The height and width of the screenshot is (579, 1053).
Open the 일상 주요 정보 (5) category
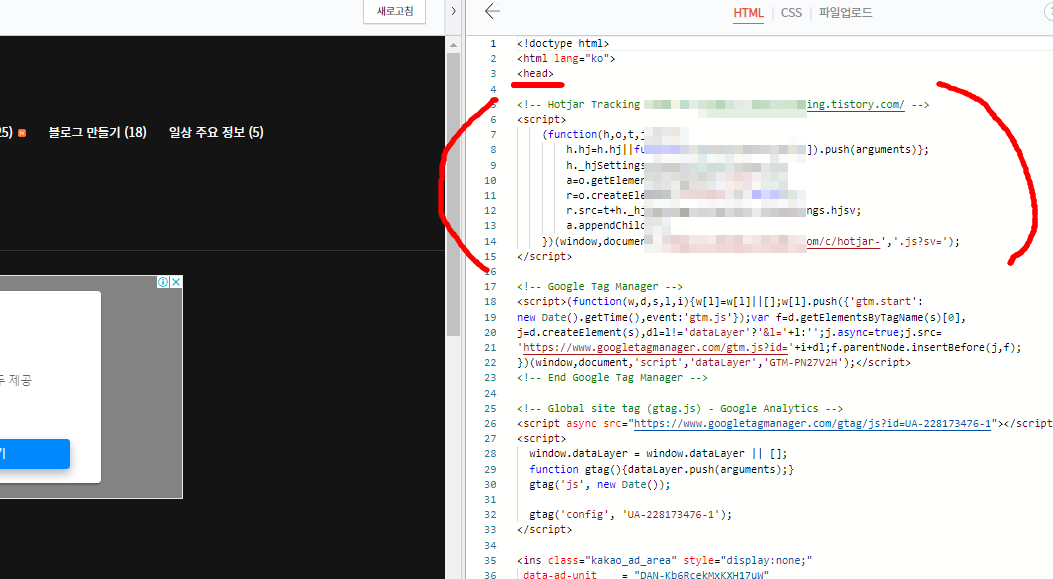pos(216,132)
